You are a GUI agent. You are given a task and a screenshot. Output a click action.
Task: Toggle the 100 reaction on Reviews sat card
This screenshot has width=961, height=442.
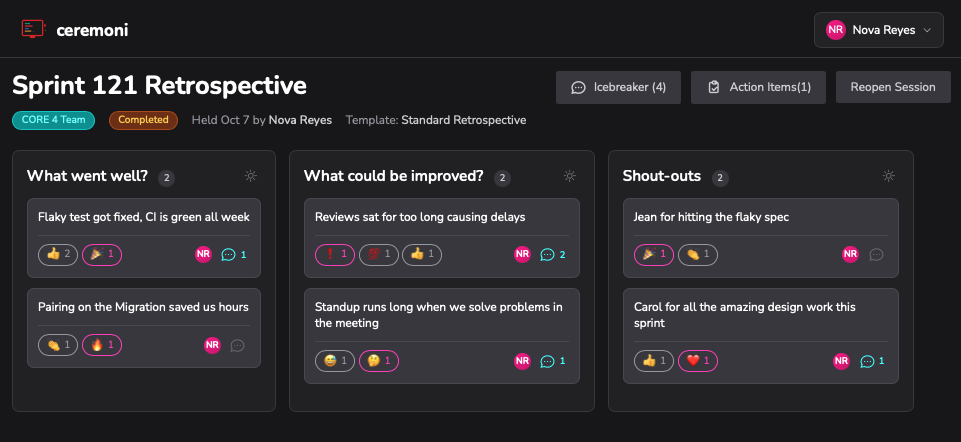[379, 254]
